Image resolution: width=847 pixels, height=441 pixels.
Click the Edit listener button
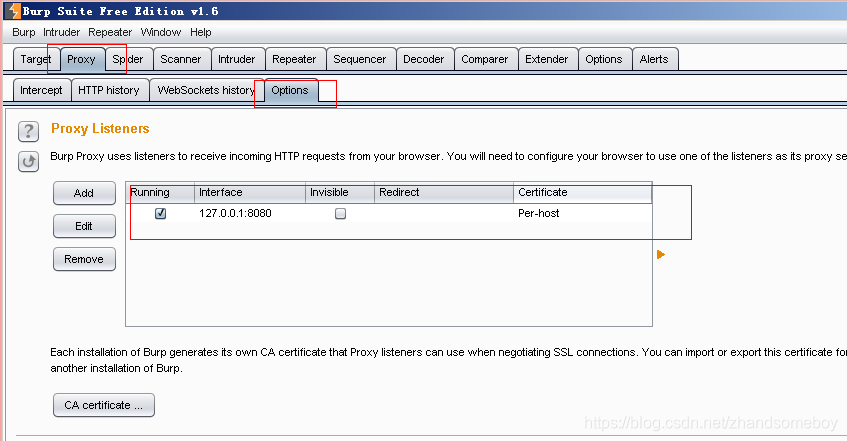[84, 226]
